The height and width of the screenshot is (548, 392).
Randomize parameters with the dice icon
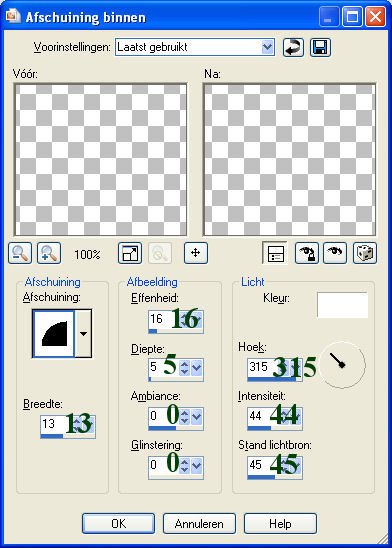365,253
